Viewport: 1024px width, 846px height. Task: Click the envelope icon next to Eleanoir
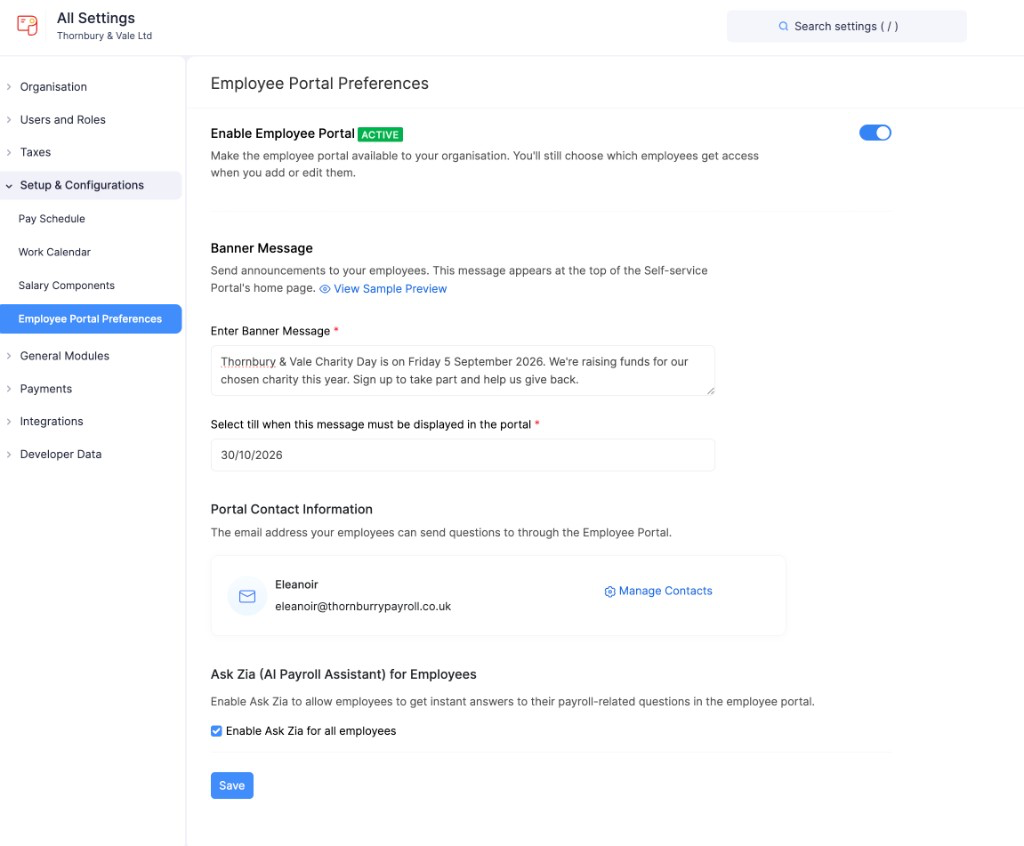coord(247,596)
